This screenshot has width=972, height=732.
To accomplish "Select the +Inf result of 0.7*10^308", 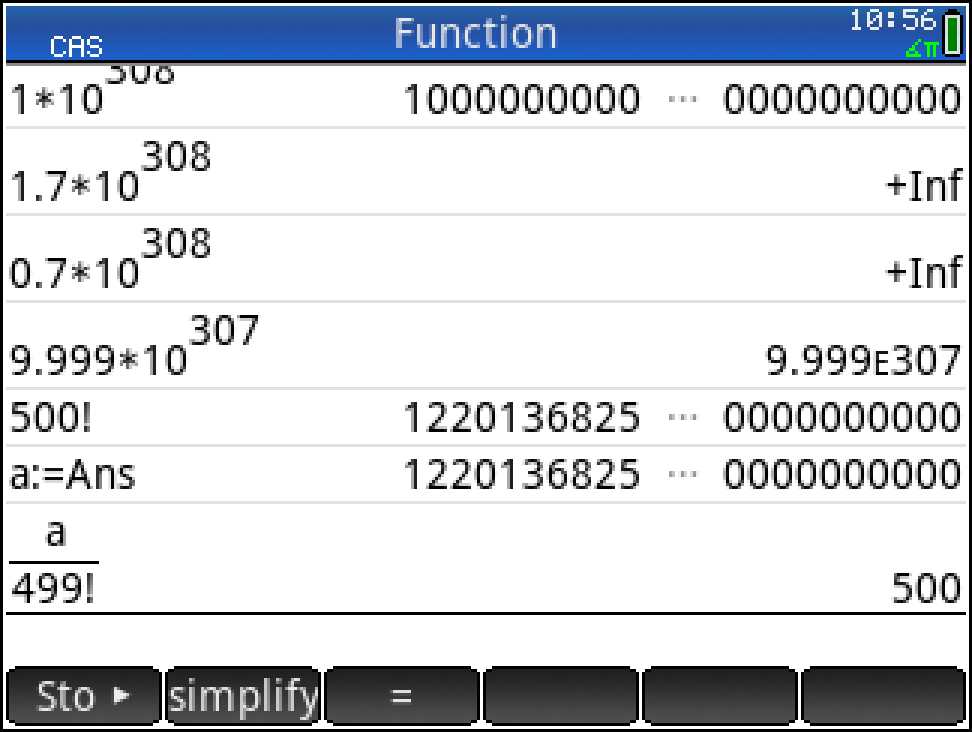I will pos(922,273).
